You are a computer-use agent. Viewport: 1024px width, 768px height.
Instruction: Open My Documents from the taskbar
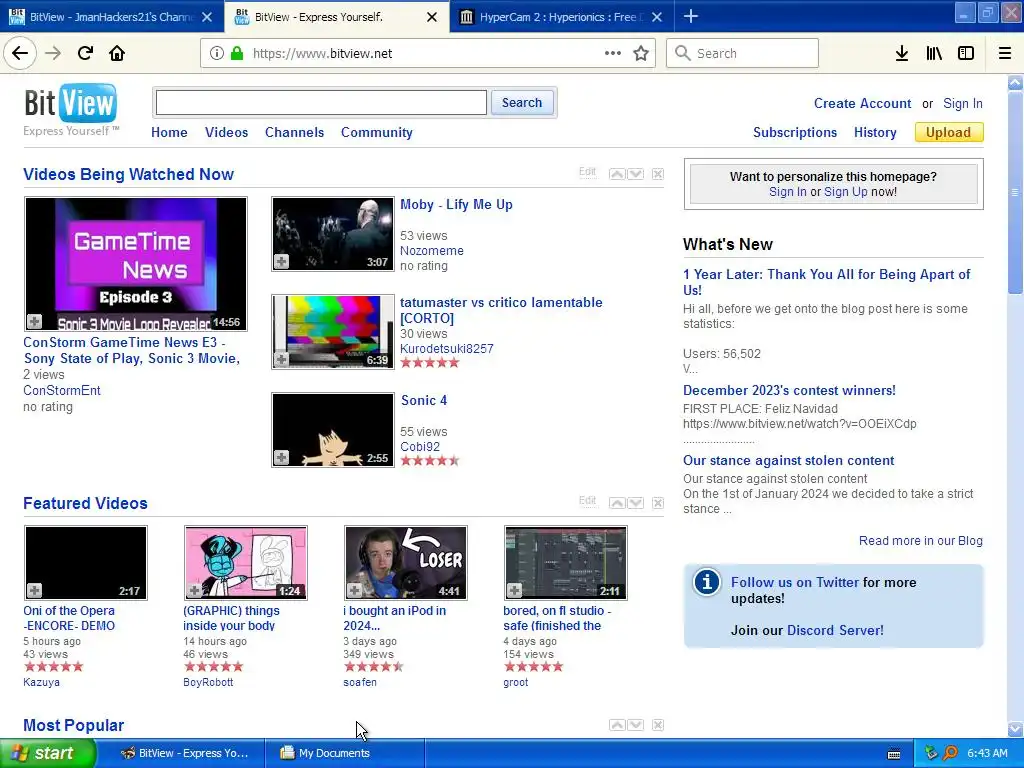(x=345, y=753)
